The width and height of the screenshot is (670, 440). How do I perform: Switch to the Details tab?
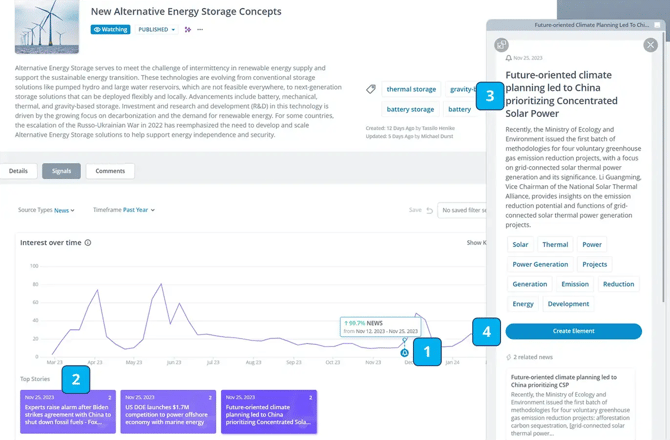[19, 171]
